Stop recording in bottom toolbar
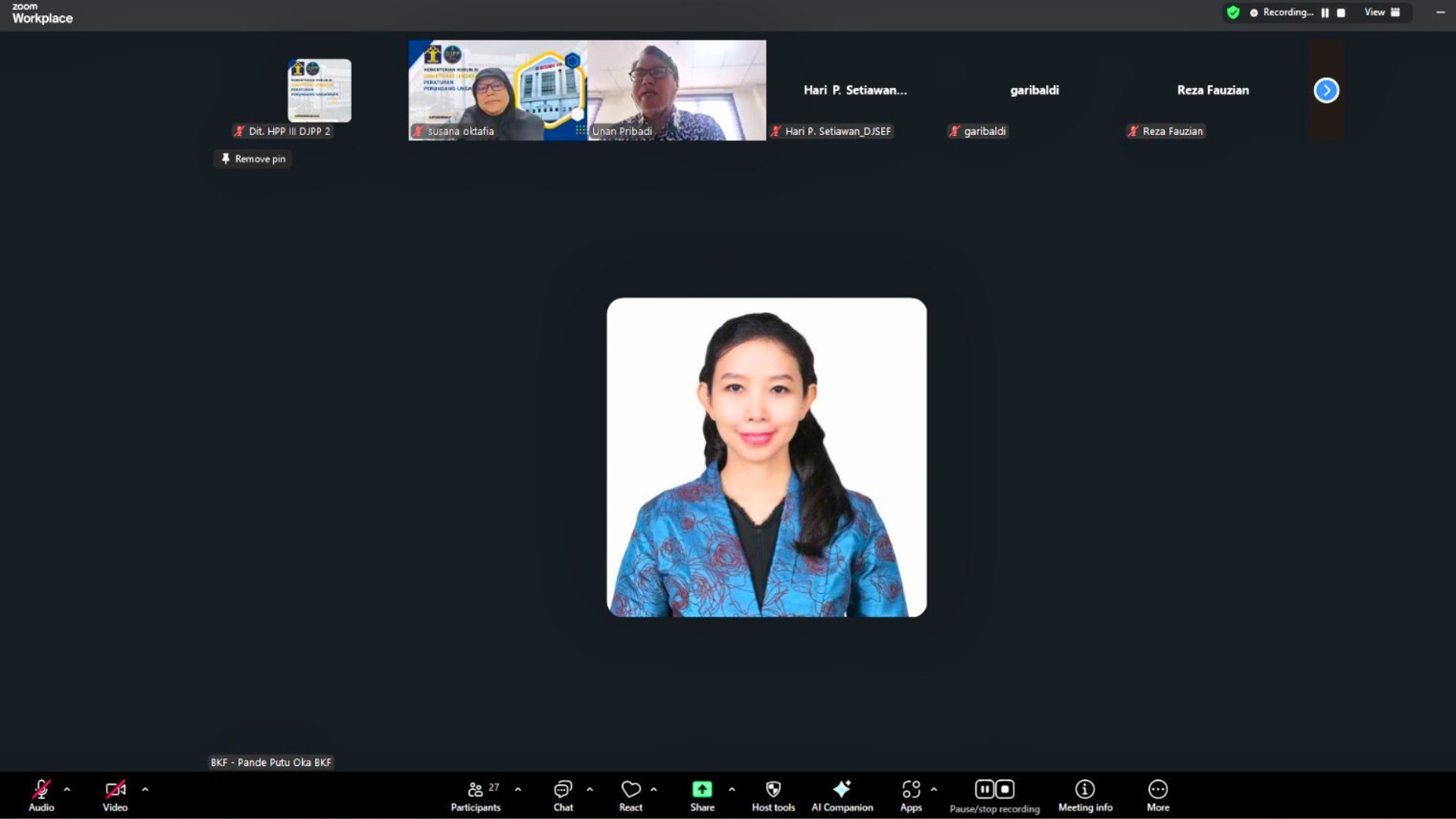1456x819 pixels. [x=1005, y=789]
